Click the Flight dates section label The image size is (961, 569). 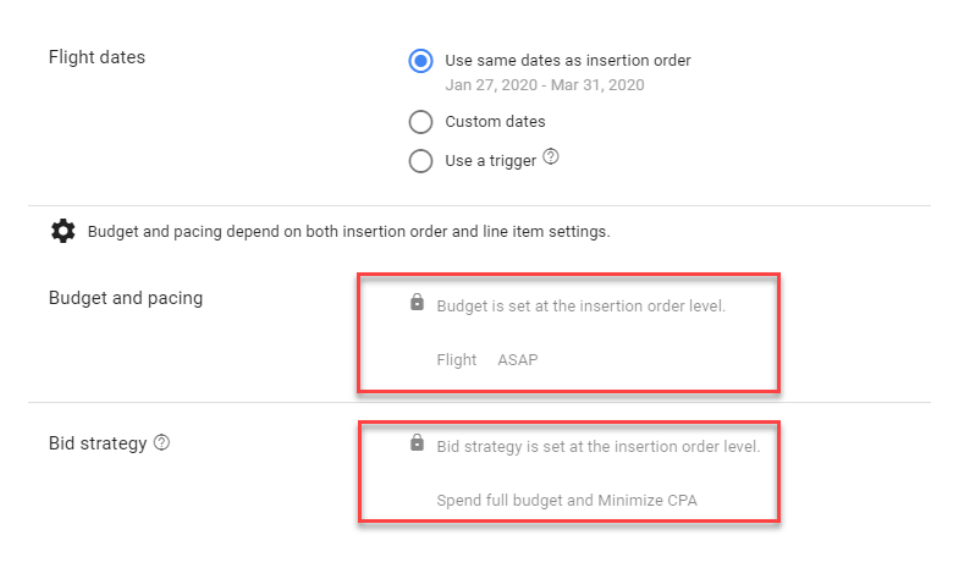97,58
